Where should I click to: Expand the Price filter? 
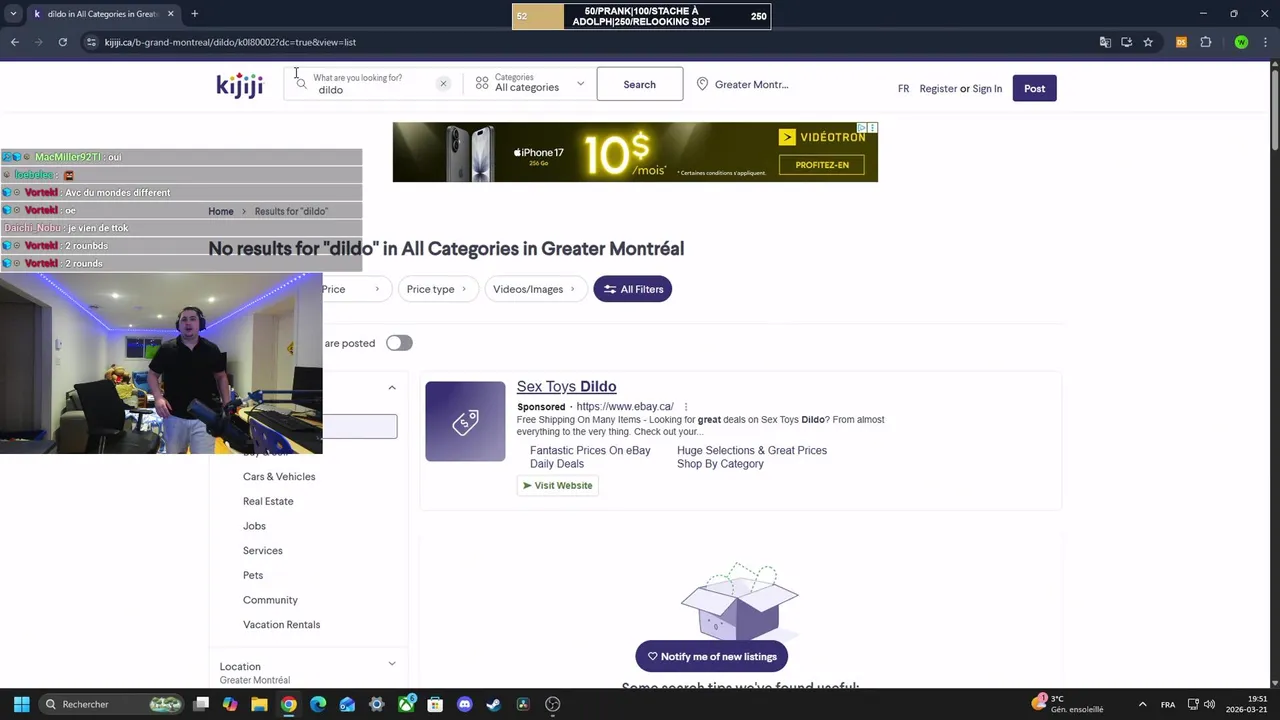click(351, 289)
